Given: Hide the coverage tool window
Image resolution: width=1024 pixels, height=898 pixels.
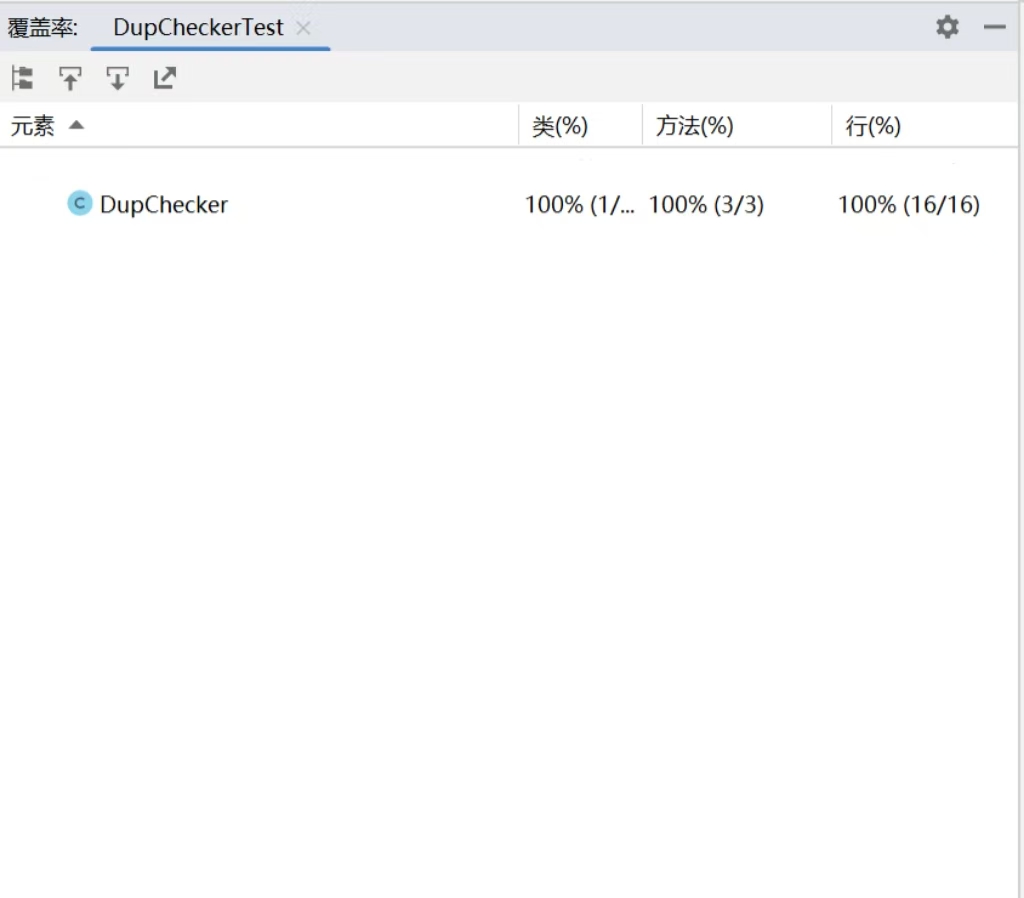Looking at the screenshot, I should coord(994,27).
